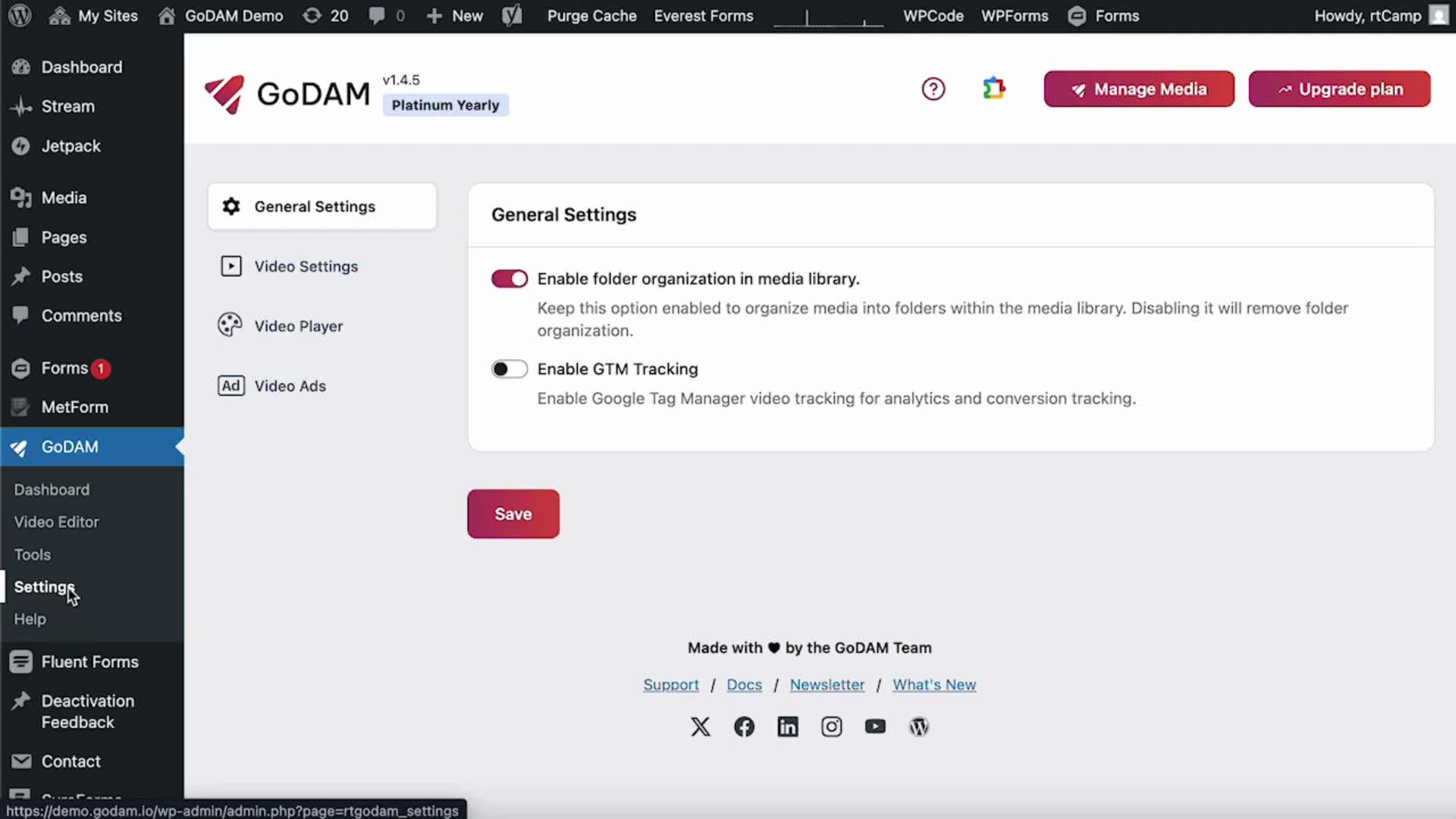This screenshot has width=1456, height=819.
Task: Open WPCode in admin bar
Action: (933, 15)
